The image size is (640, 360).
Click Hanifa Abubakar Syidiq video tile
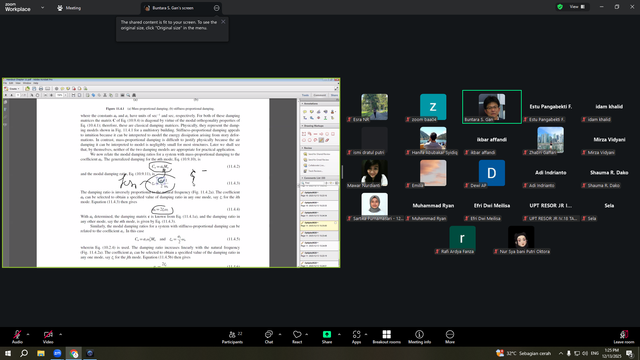point(433,140)
